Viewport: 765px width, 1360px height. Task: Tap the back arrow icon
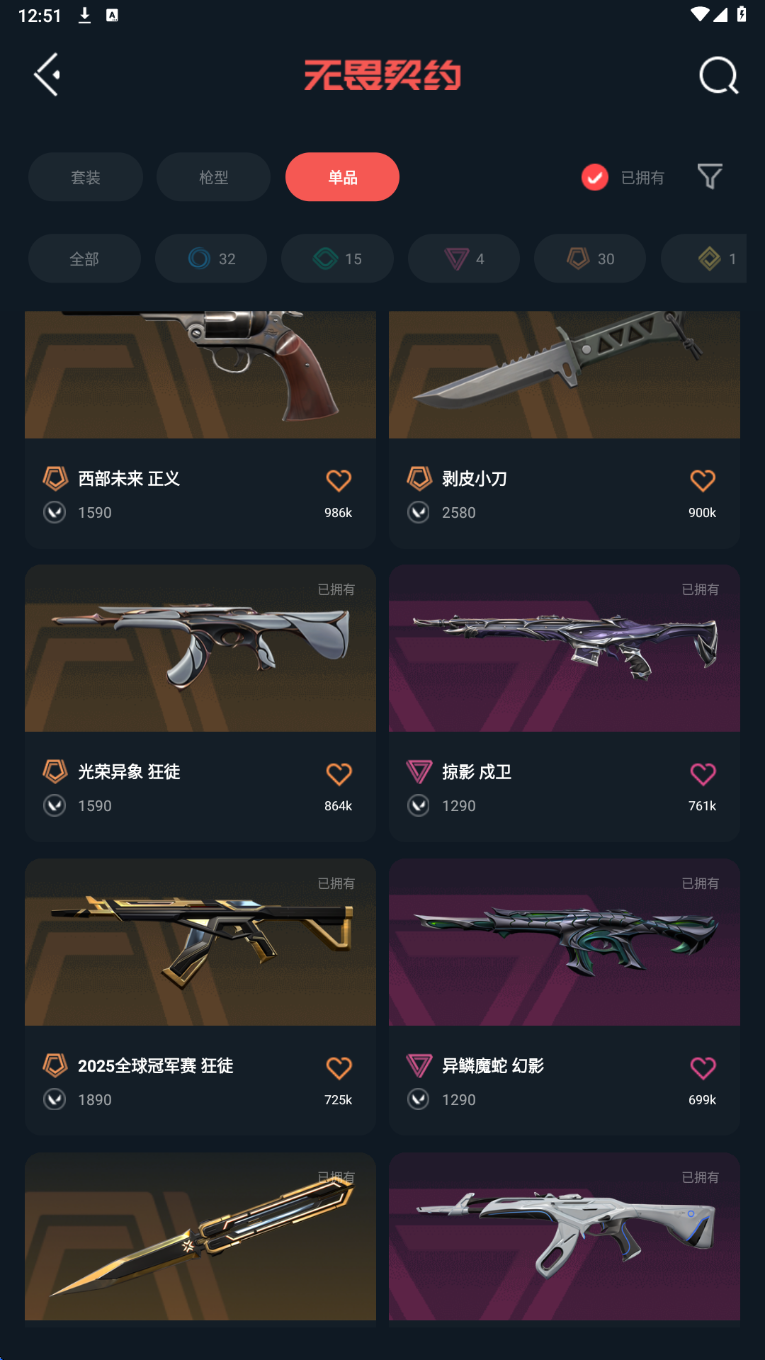point(47,75)
